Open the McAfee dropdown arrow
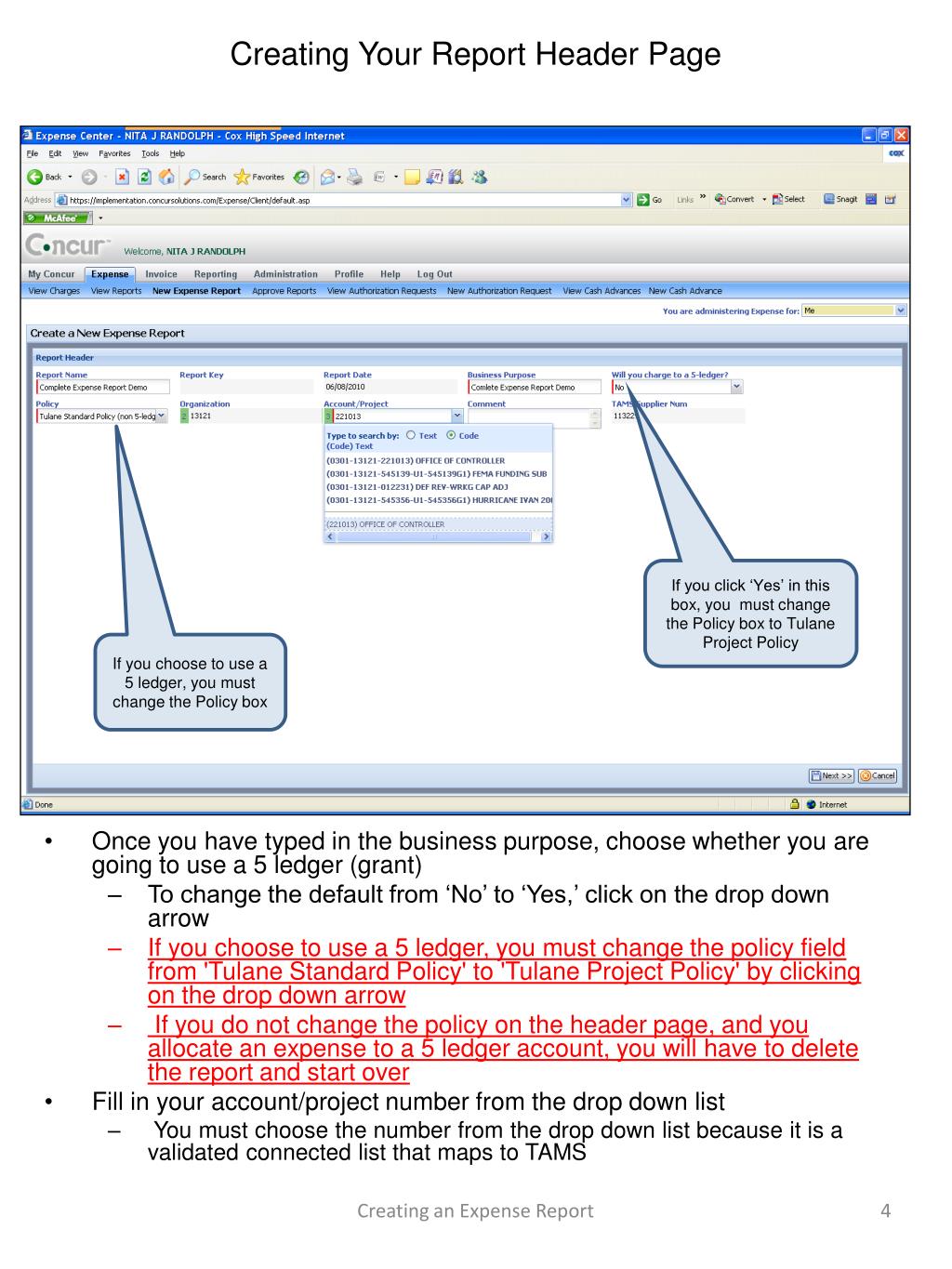The height and width of the screenshot is (1269, 952). 100,218
